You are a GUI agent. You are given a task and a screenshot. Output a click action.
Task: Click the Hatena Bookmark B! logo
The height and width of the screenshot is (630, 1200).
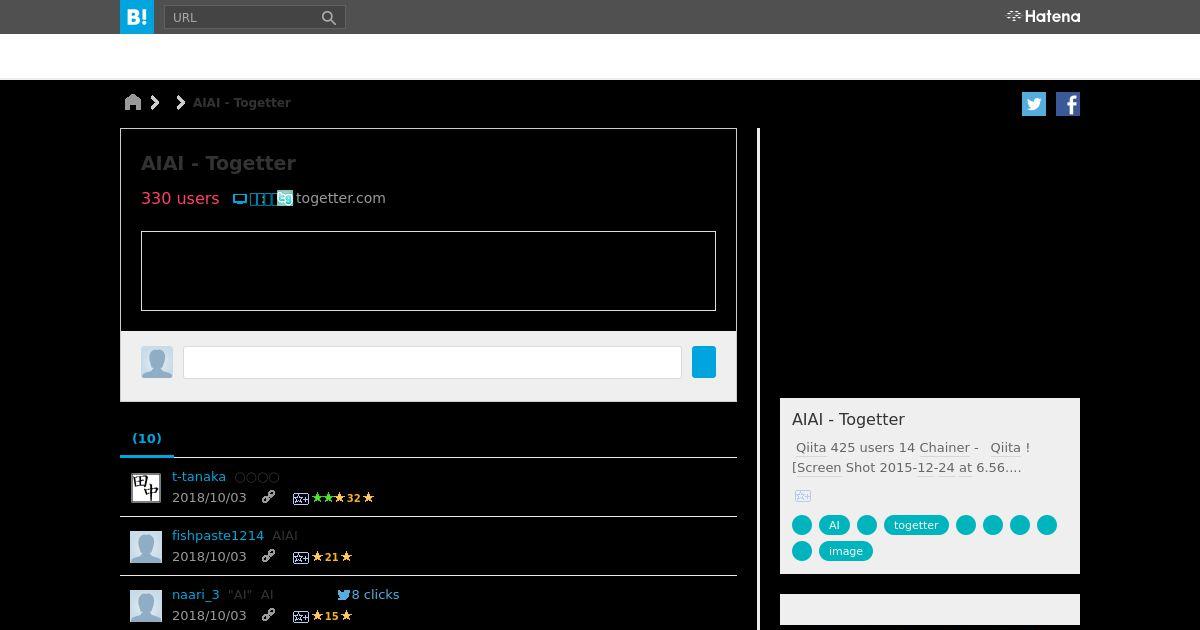tap(137, 17)
